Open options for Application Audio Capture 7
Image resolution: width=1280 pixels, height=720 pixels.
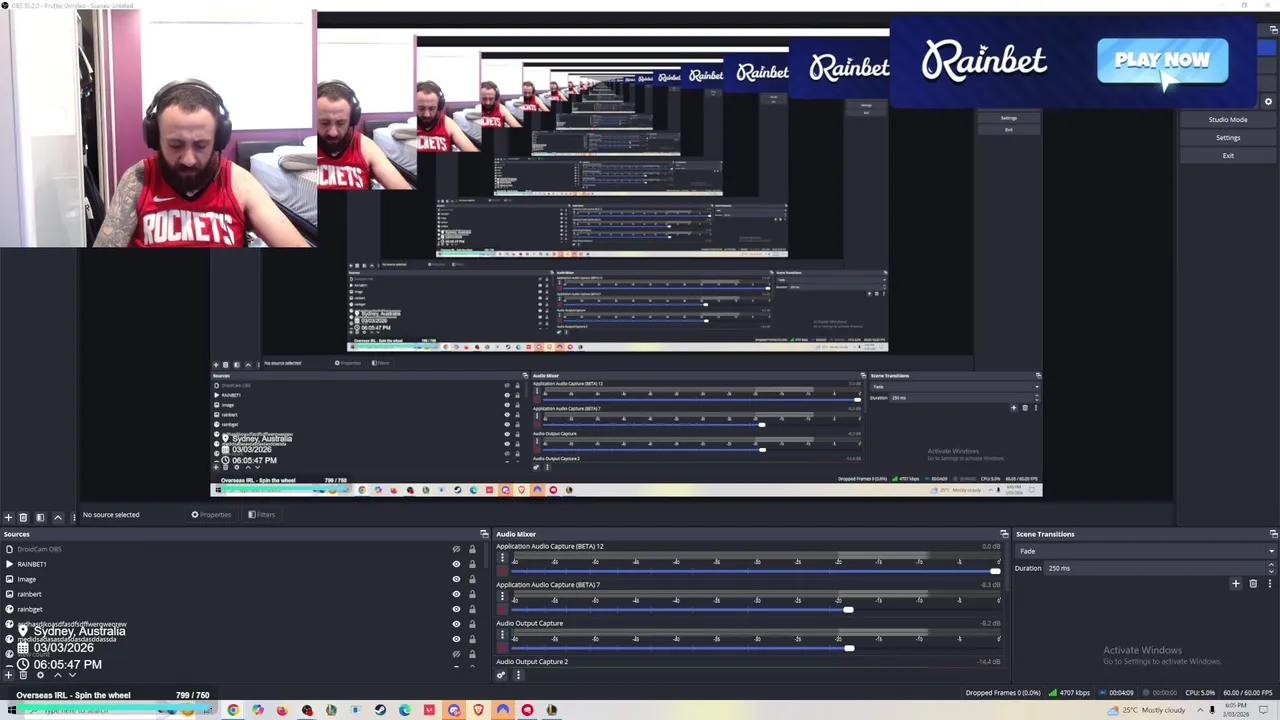[x=502, y=596]
